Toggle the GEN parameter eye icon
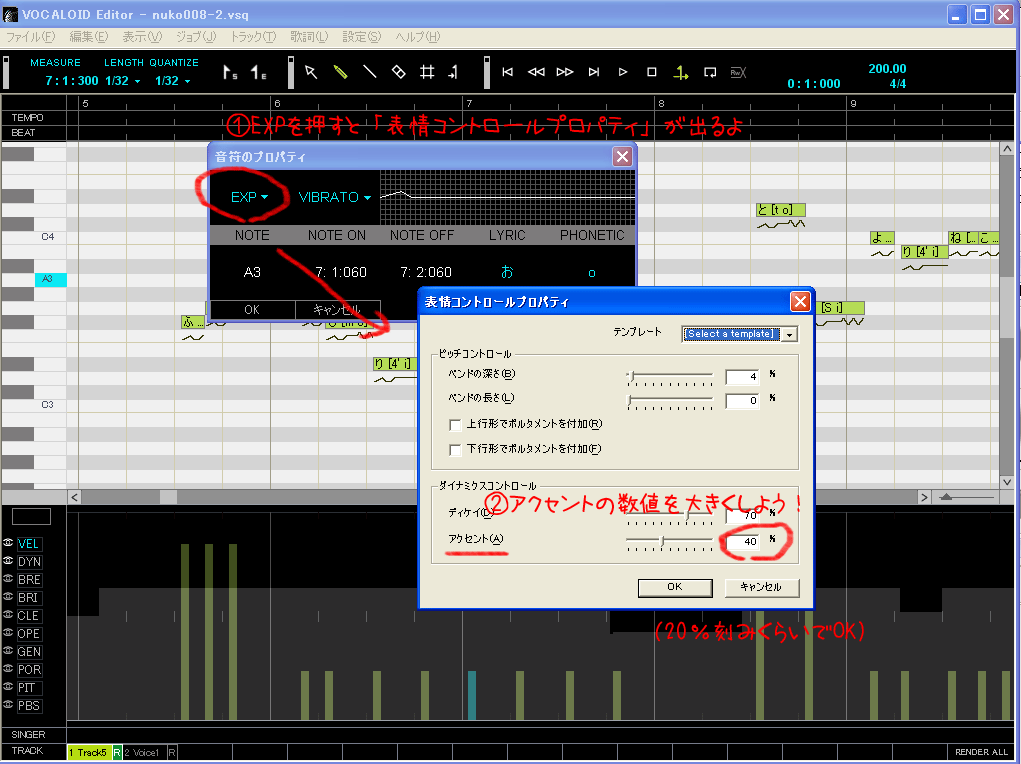 click(x=8, y=651)
